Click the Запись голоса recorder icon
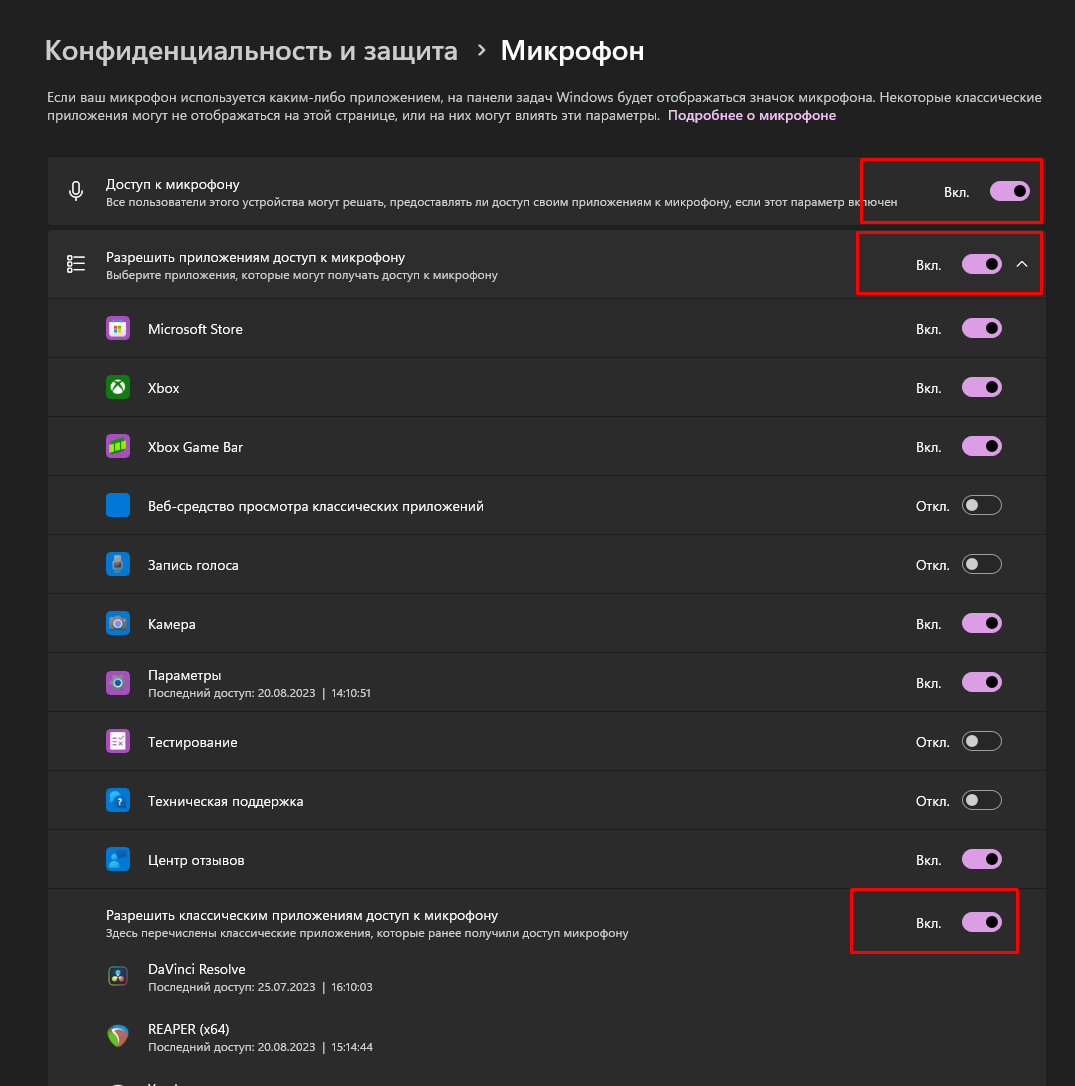 [x=118, y=564]
